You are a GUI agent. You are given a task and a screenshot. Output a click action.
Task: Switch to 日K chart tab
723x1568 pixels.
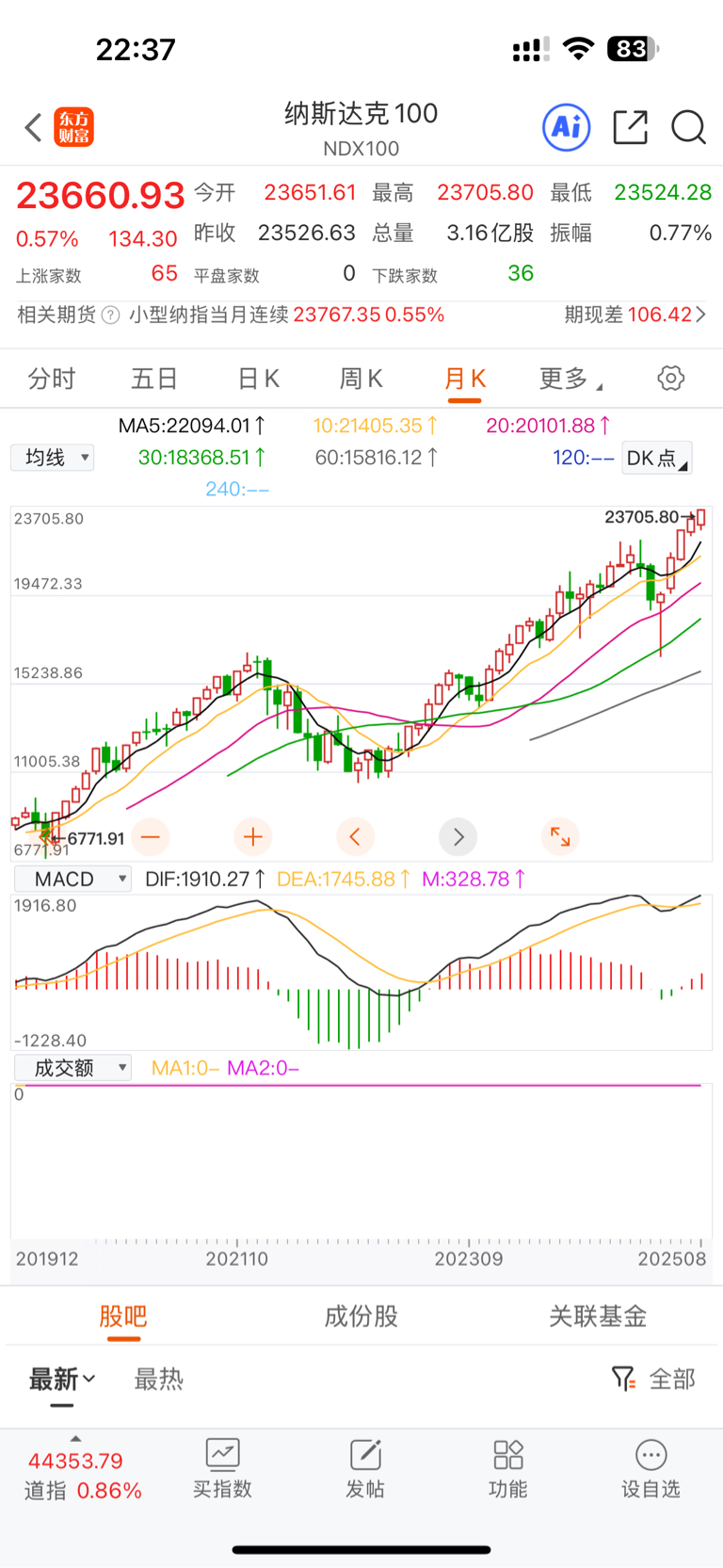coord(258,379)
